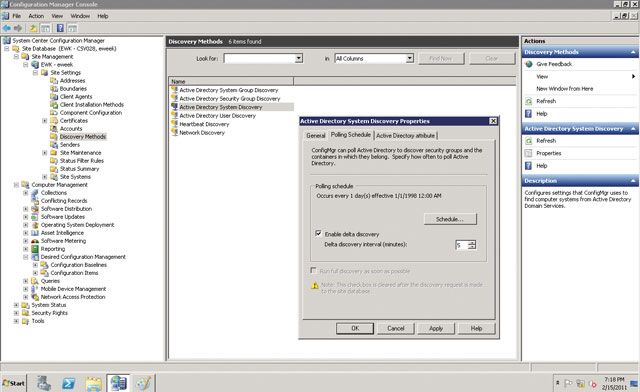The width and height of the screenshot is (640, 392).
Task: Select Active Directory User Discovery row
Action: 218,116
